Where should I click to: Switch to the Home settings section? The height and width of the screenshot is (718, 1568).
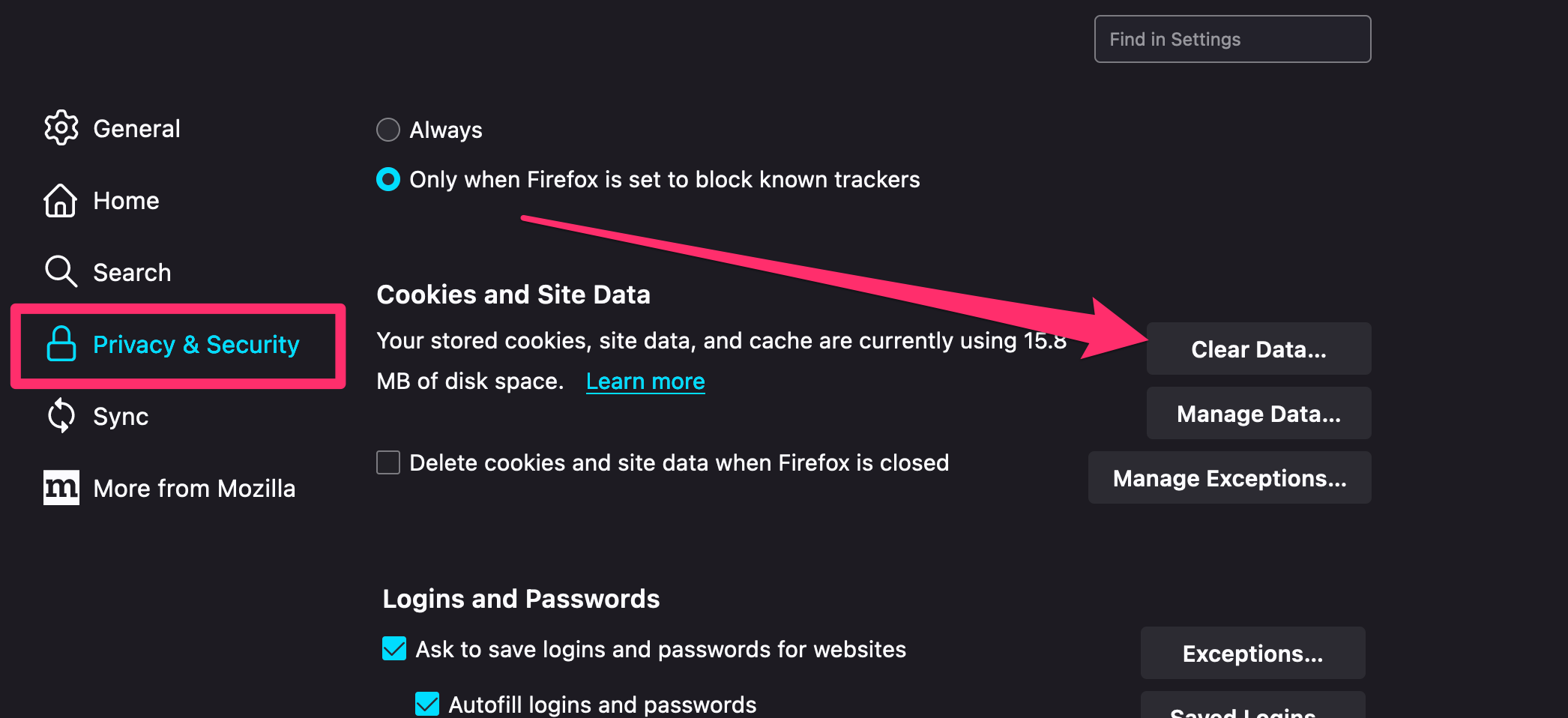click(125, 200)
